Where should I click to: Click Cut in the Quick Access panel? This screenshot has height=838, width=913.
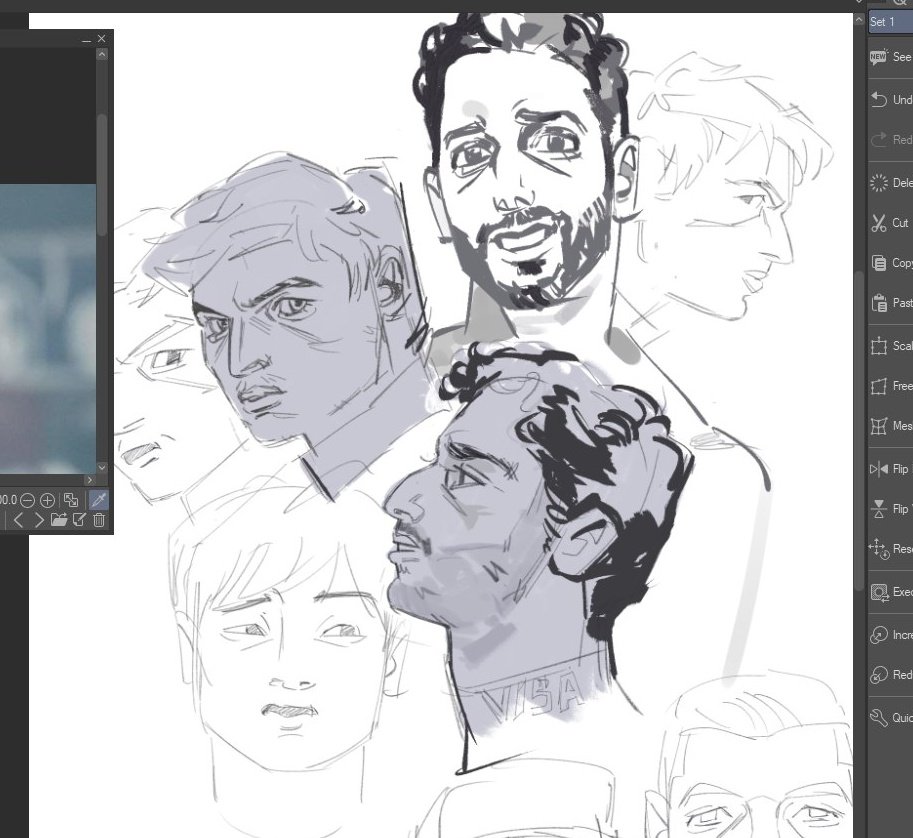[890, 223]
